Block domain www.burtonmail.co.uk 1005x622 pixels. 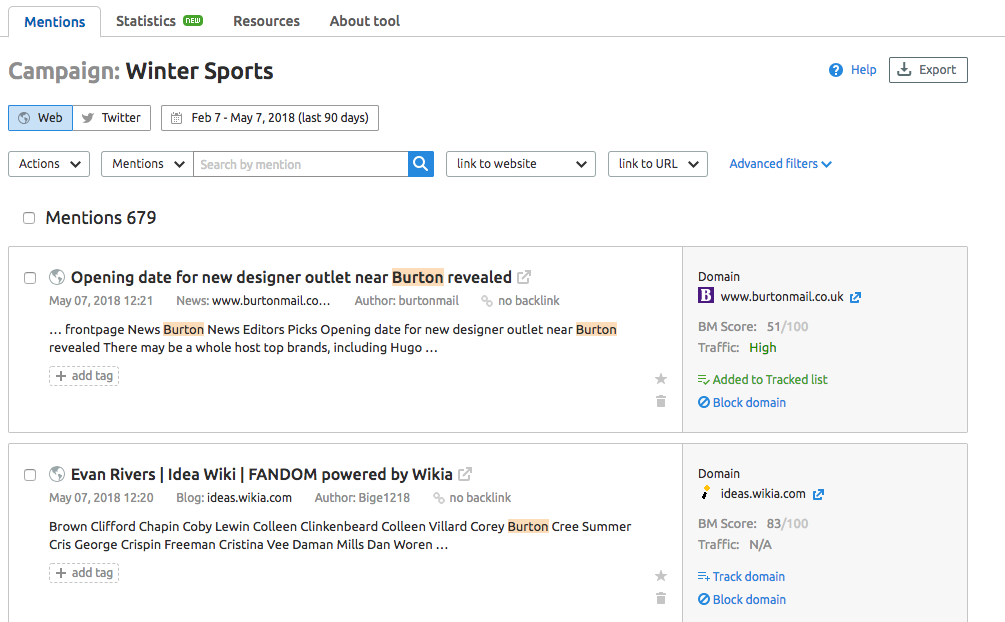pos(742,403)
